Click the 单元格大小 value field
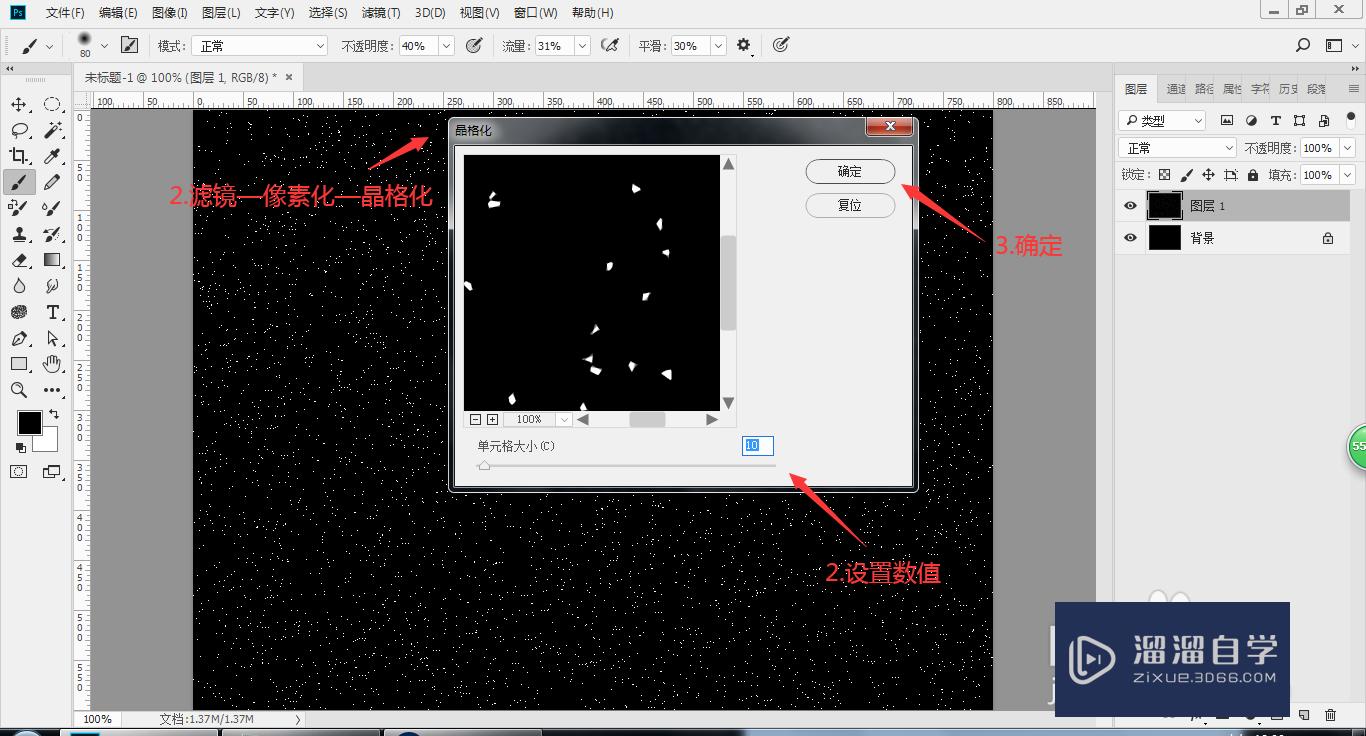 tap(758, 446)
